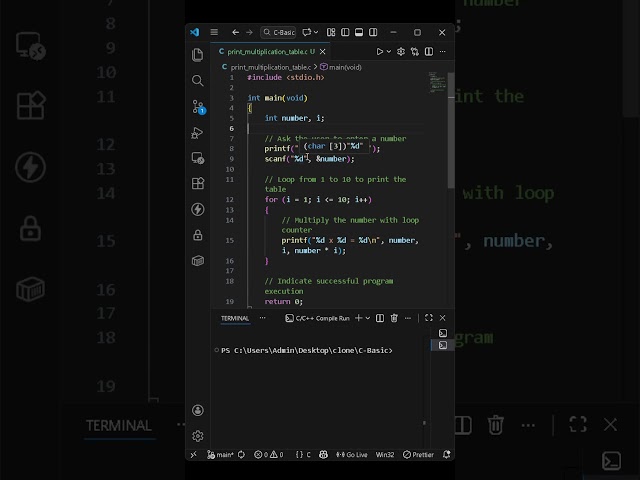Open terminal More Actions ellipsis
The width and height of the screenshot is (640, 480).
point(408,318)
